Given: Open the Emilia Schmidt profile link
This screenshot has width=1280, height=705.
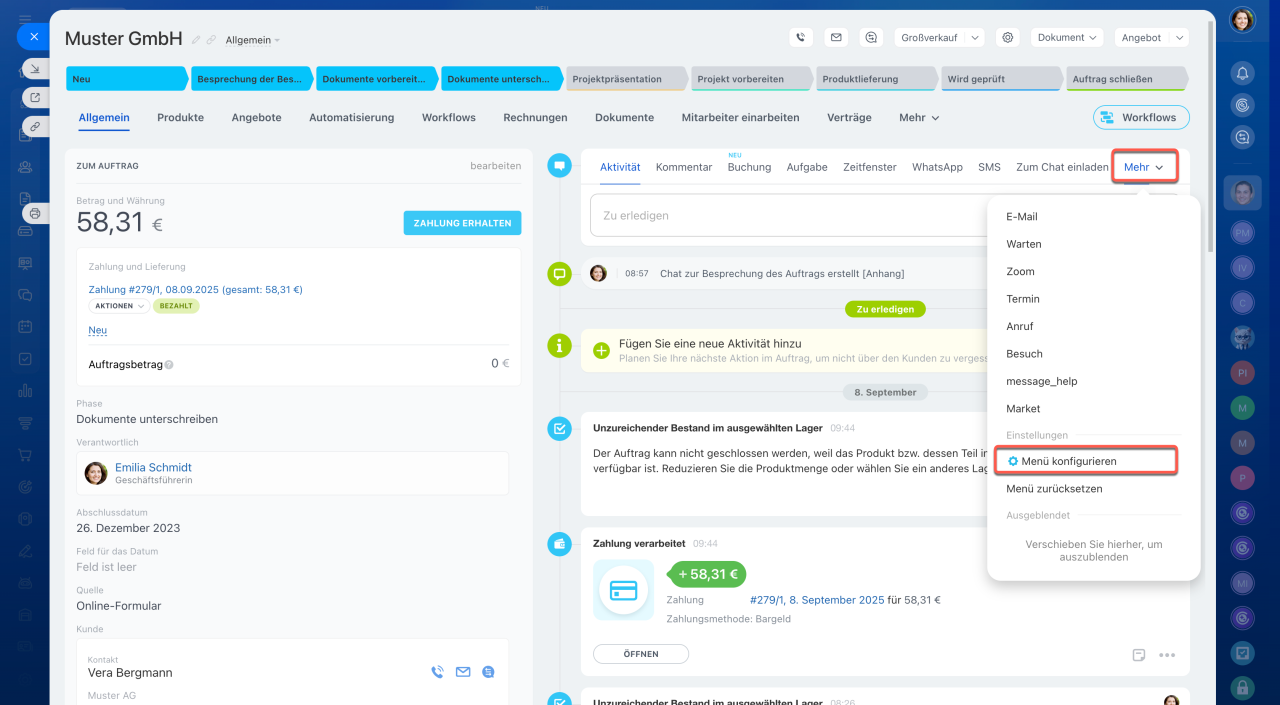Looking at the screenshot, I should [153, 467].
